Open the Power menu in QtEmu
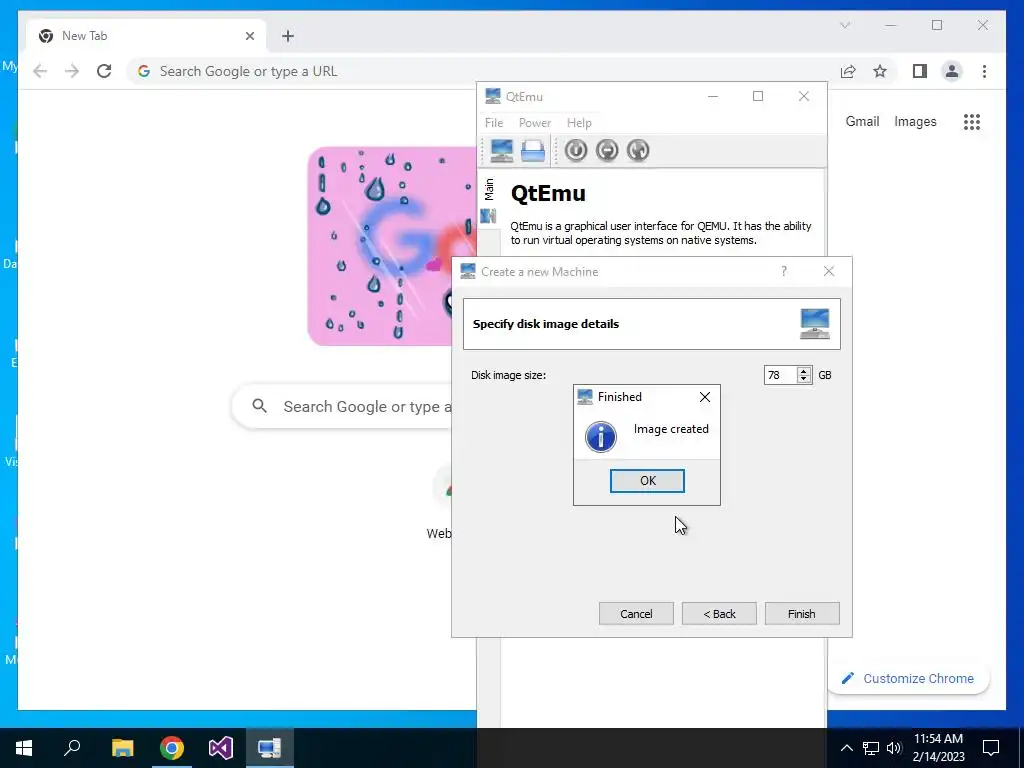1024x768 pixels. point(535,123)
